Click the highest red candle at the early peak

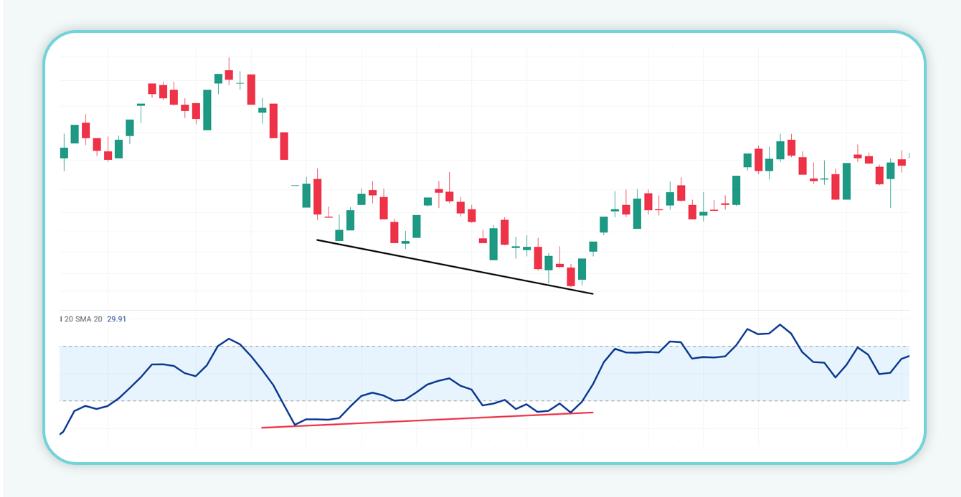(229, 74)
